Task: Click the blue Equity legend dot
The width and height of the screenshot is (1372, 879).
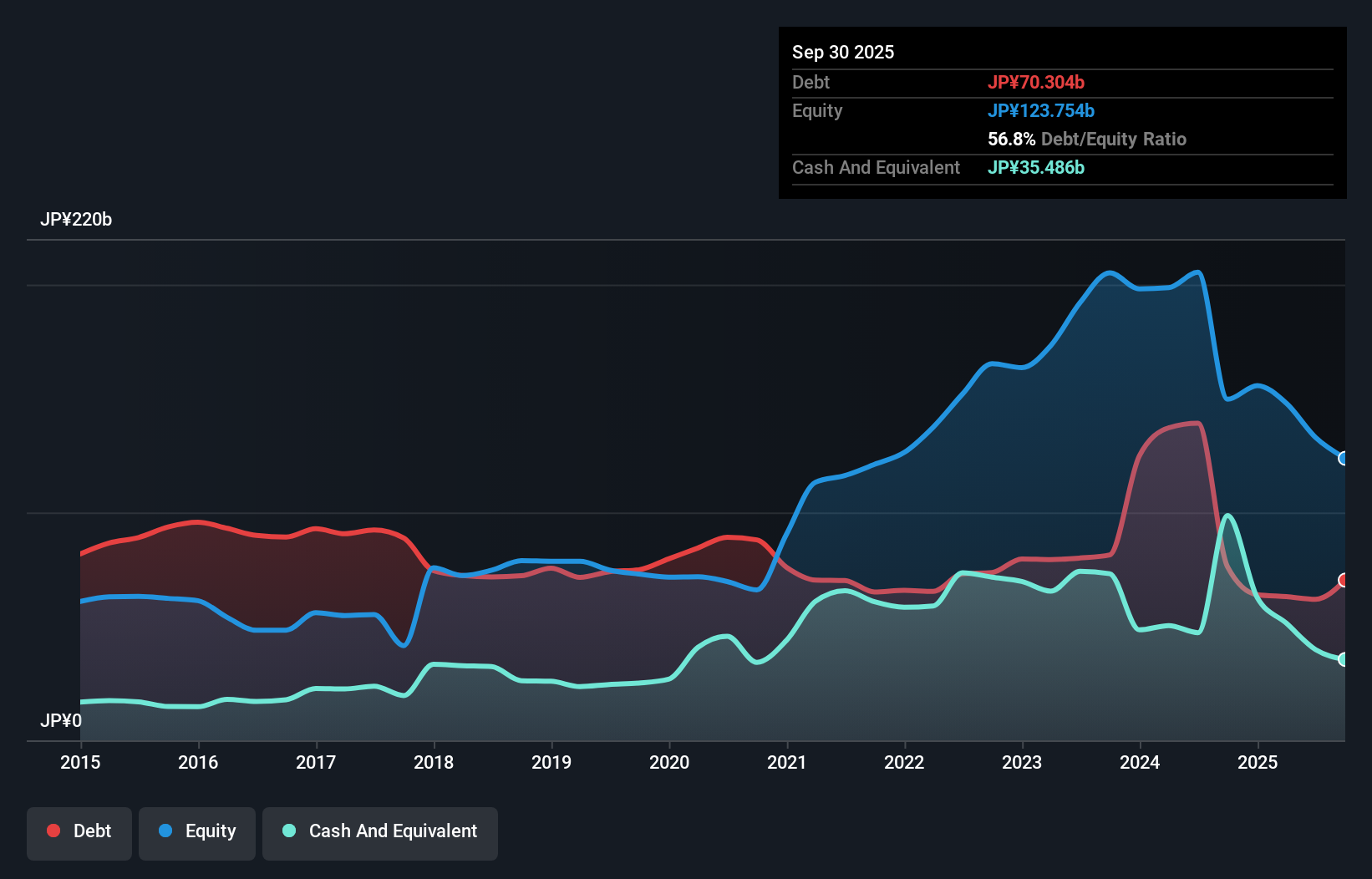Action: [x=165, y=831]
